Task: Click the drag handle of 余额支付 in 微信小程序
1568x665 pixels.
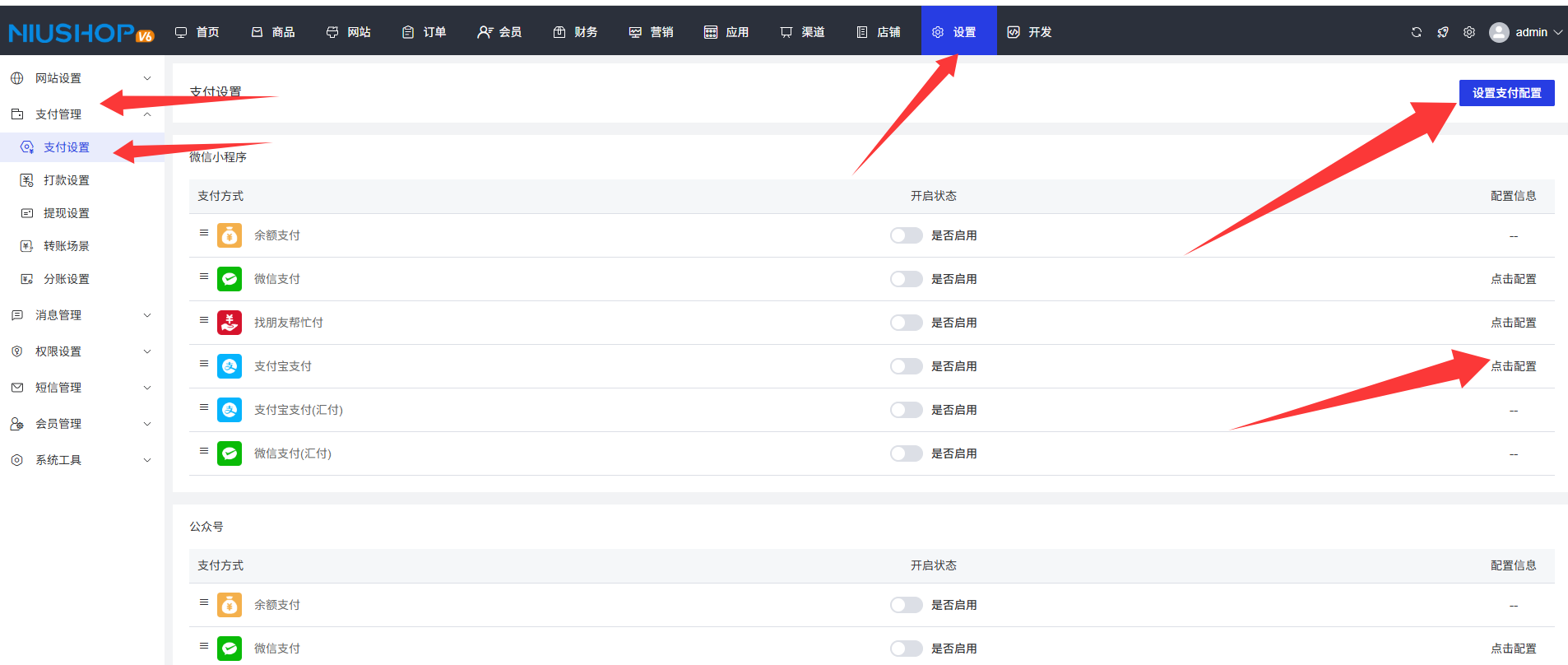Action: pos(204,233)
